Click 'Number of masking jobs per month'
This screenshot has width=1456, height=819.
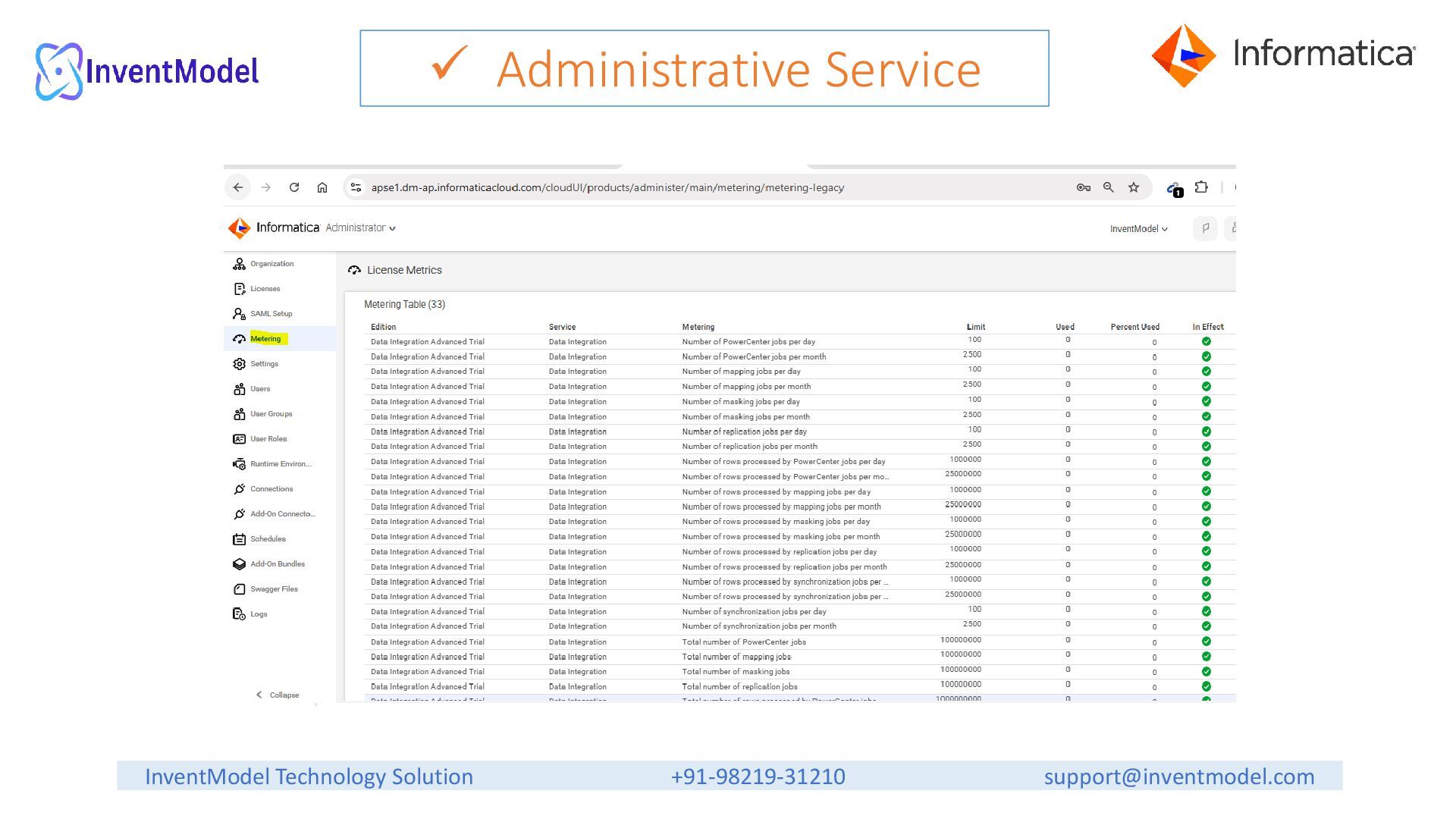(x=745, y=416)
